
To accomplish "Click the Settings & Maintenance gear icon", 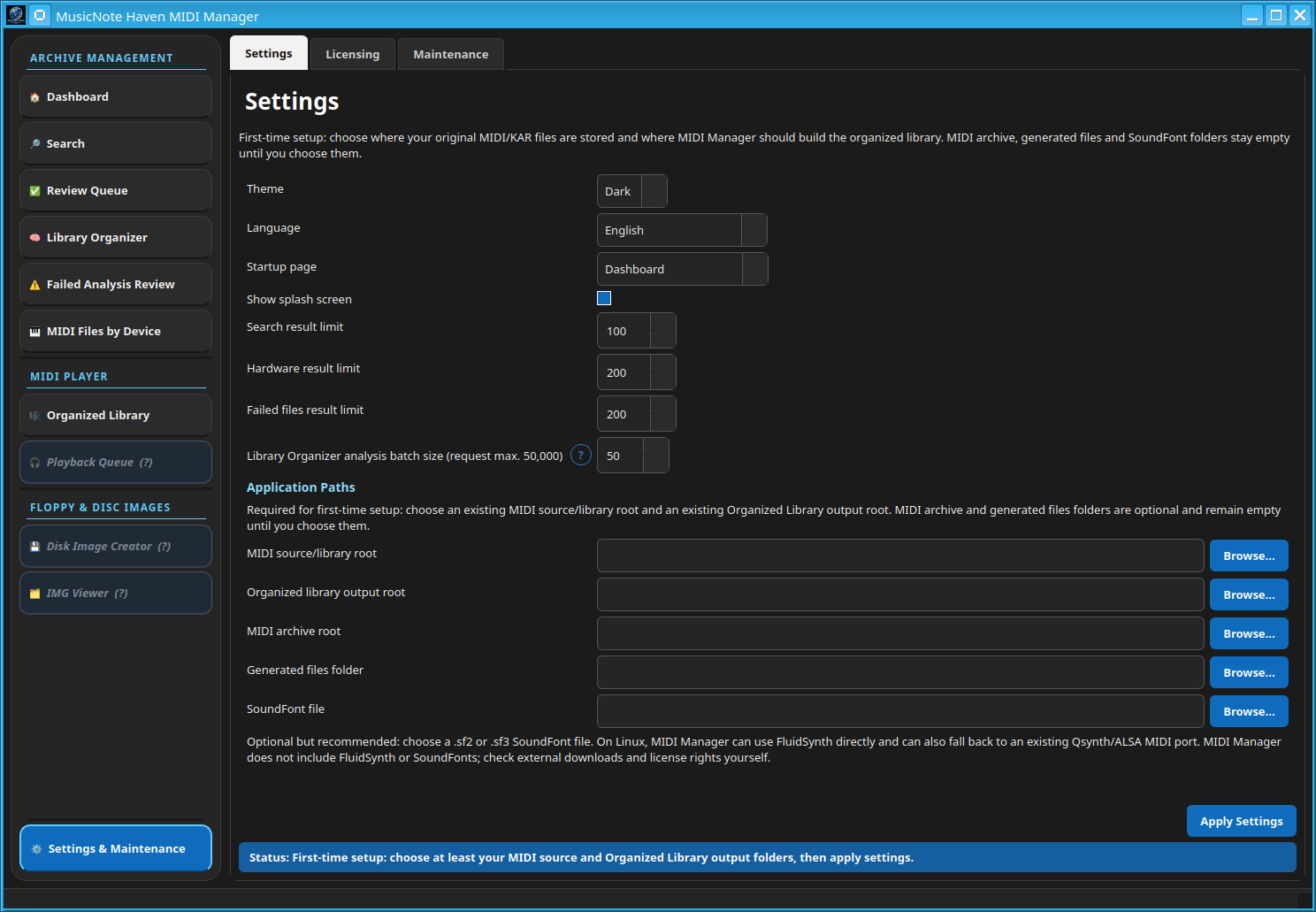I will pyautogui.click(x=36, y=849).
